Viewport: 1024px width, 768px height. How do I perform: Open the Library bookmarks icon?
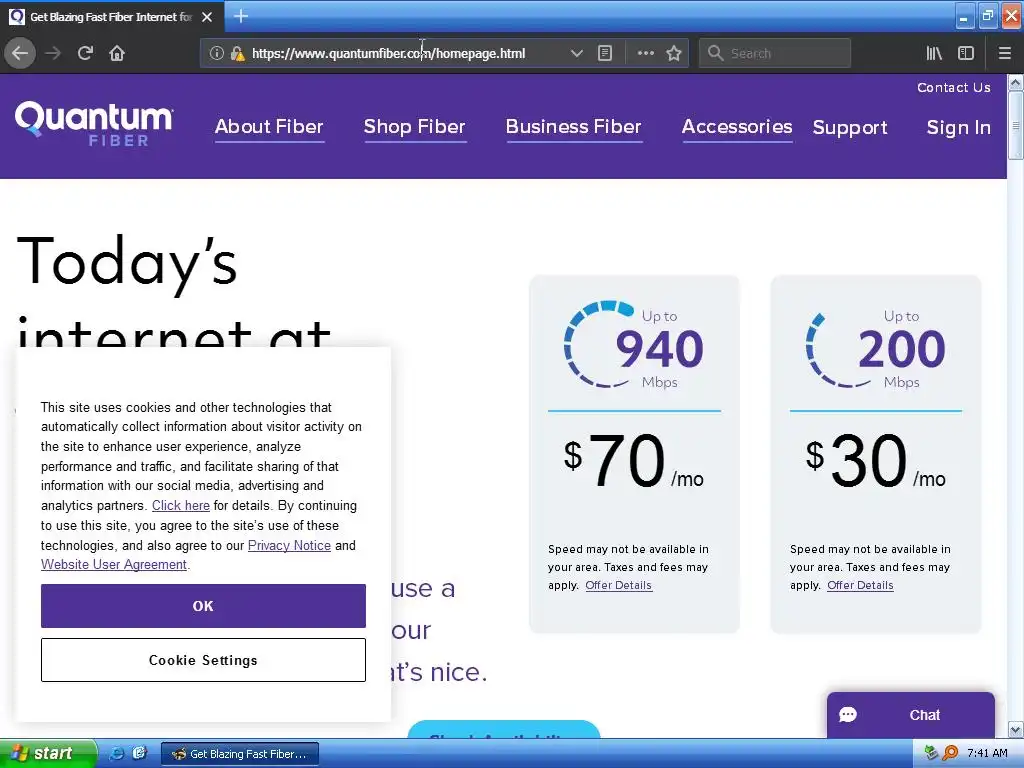click(934, 53)
